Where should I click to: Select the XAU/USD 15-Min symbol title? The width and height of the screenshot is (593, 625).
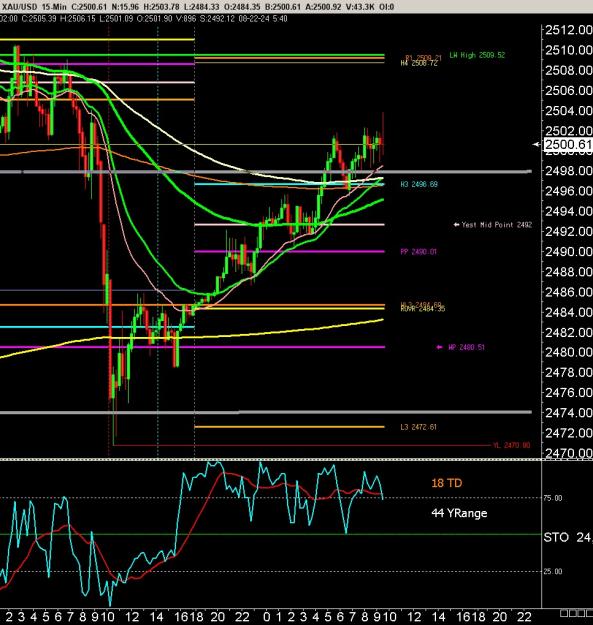[34, 7]
